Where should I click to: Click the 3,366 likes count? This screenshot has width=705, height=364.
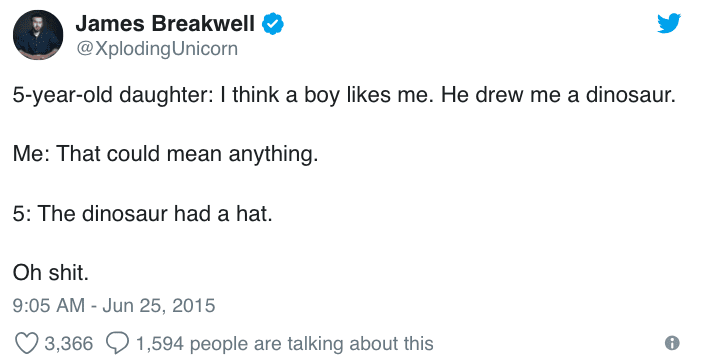pyautogui.click(x=69, y=344)
